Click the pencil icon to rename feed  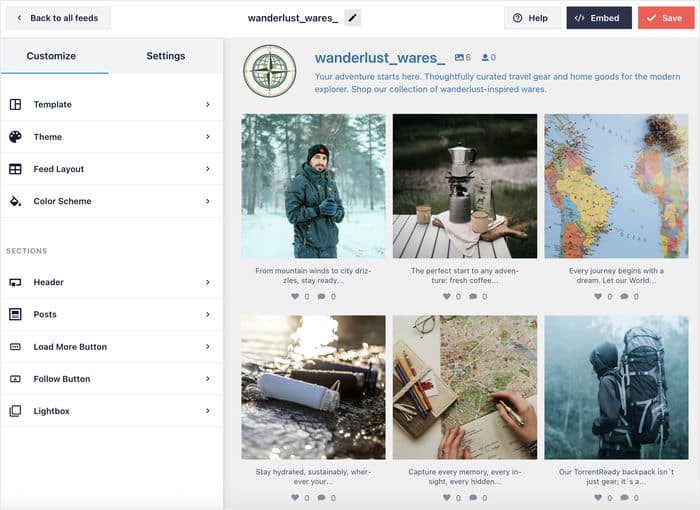tap(352, 18)
